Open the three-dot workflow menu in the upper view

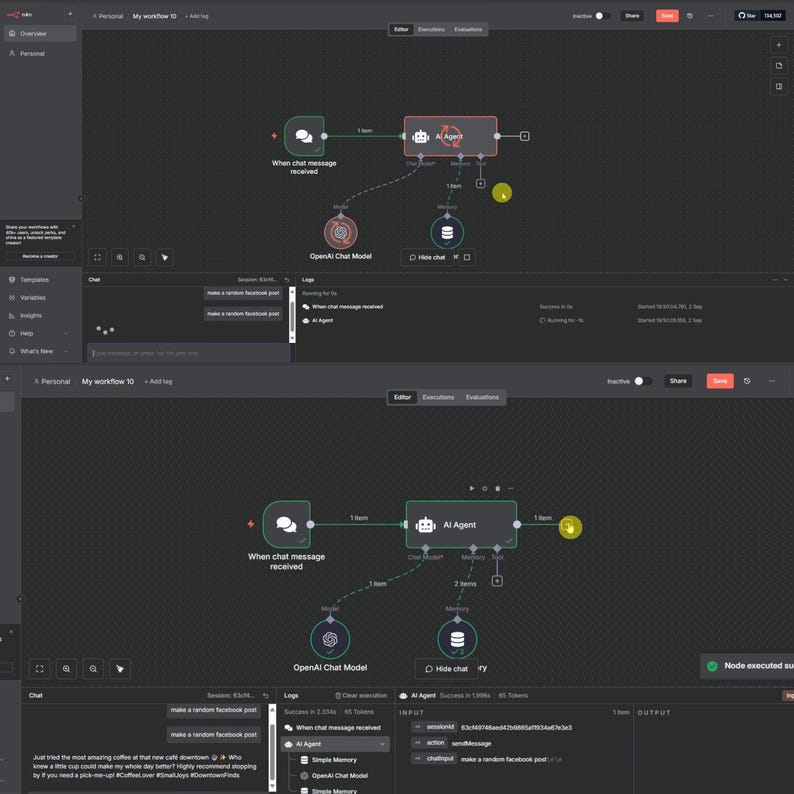pos(710,16)
